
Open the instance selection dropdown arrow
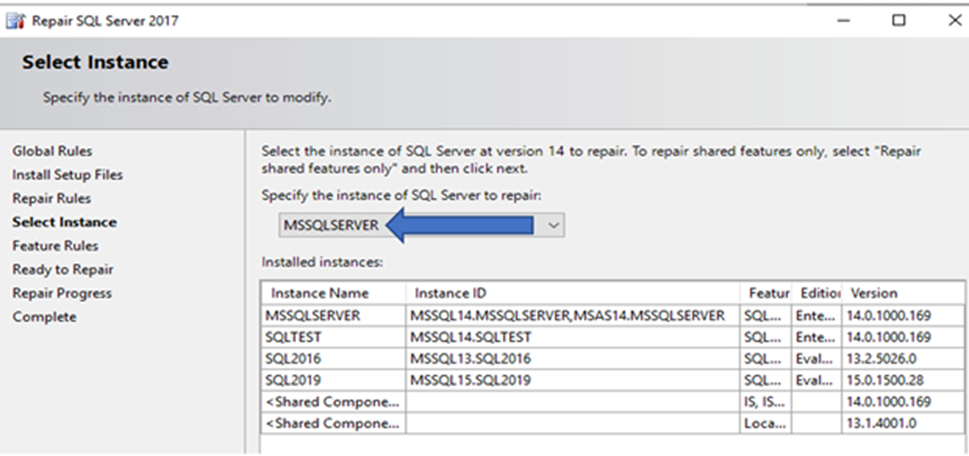554,226
